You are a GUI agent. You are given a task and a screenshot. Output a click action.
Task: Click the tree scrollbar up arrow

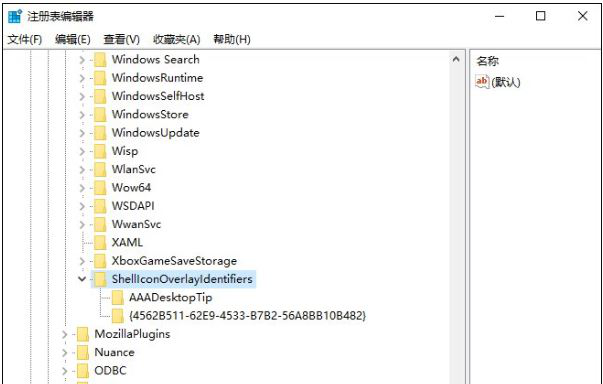[456, 60]
